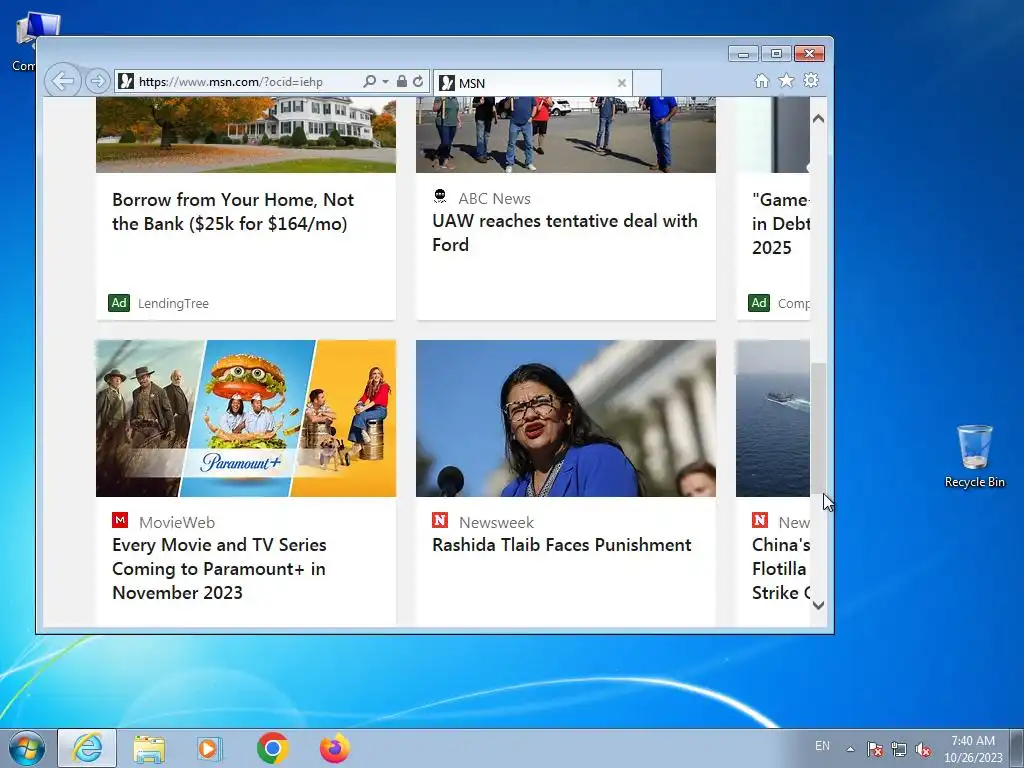Open the China's Flotilla article headline
The image size is (1024, 768).
click(x=781, y=569)
